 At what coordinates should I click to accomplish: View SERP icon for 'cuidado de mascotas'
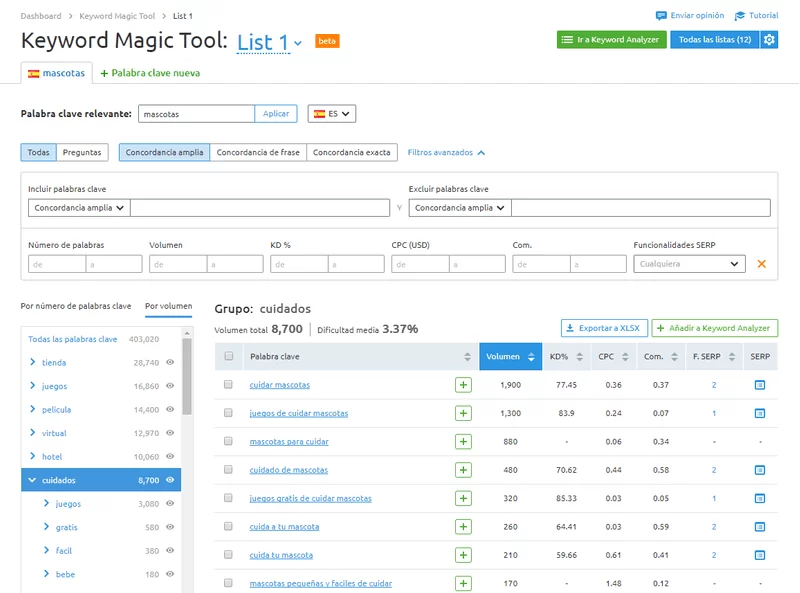(x=760, y=470)
